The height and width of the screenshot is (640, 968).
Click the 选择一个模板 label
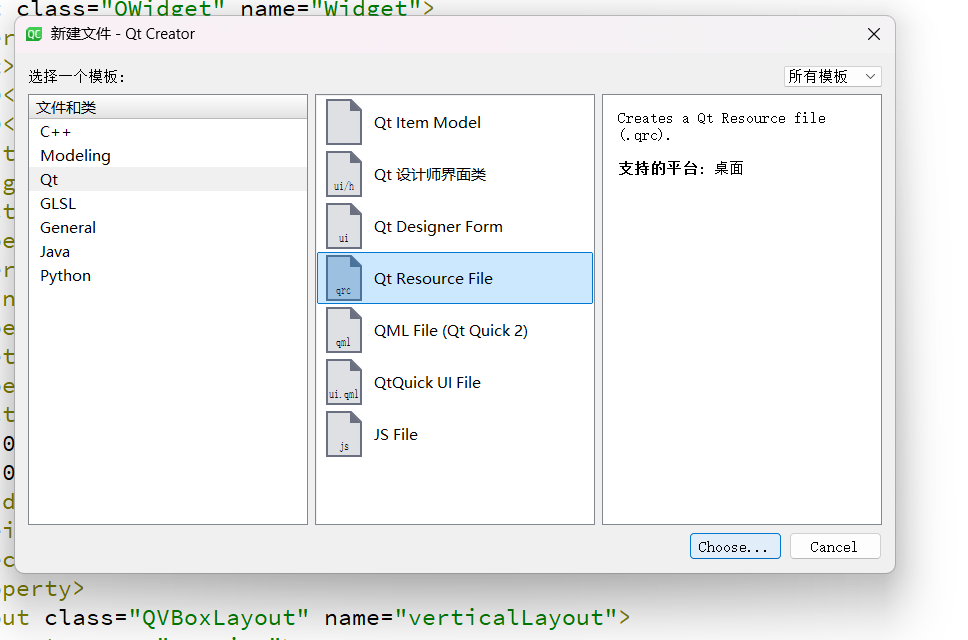pyautogui.click(x=77, y=77)
